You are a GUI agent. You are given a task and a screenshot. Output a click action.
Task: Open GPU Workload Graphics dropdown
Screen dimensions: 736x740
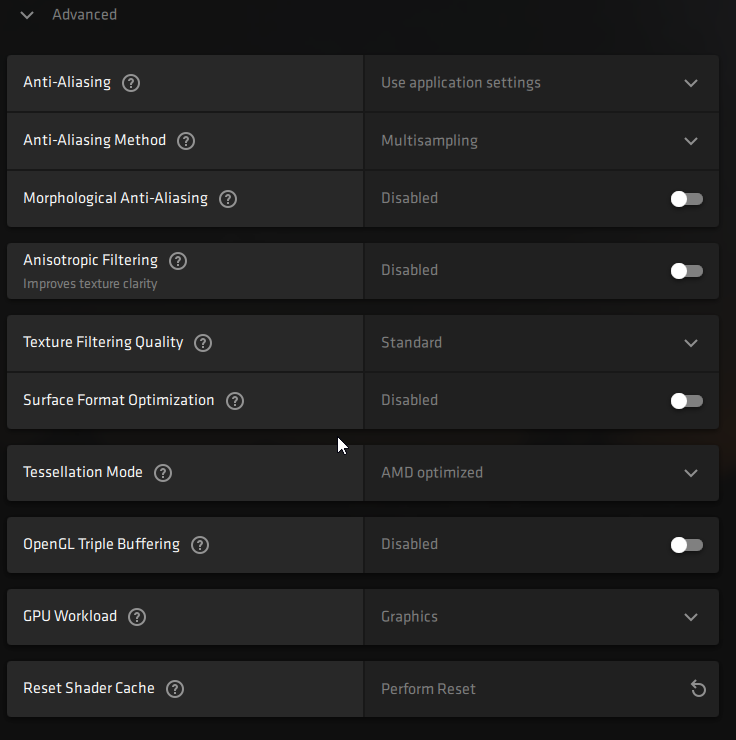click(x=540, y=617)
